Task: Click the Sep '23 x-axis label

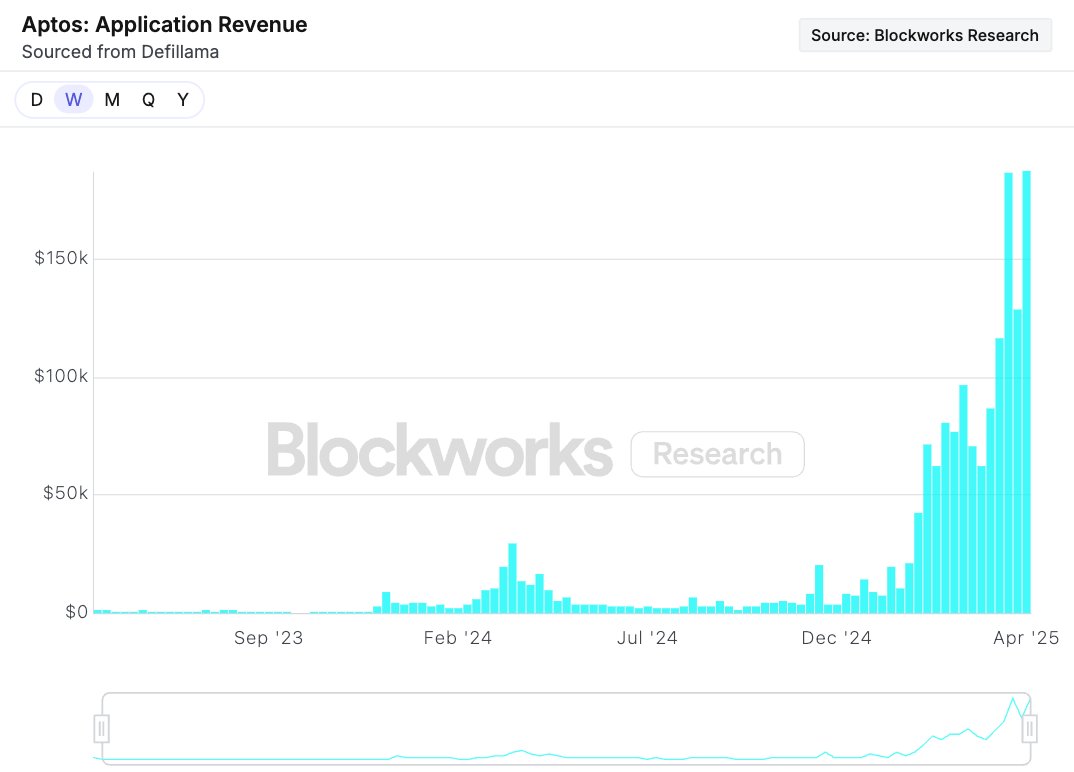Action: pyautogui.click(x=267, y=638)
